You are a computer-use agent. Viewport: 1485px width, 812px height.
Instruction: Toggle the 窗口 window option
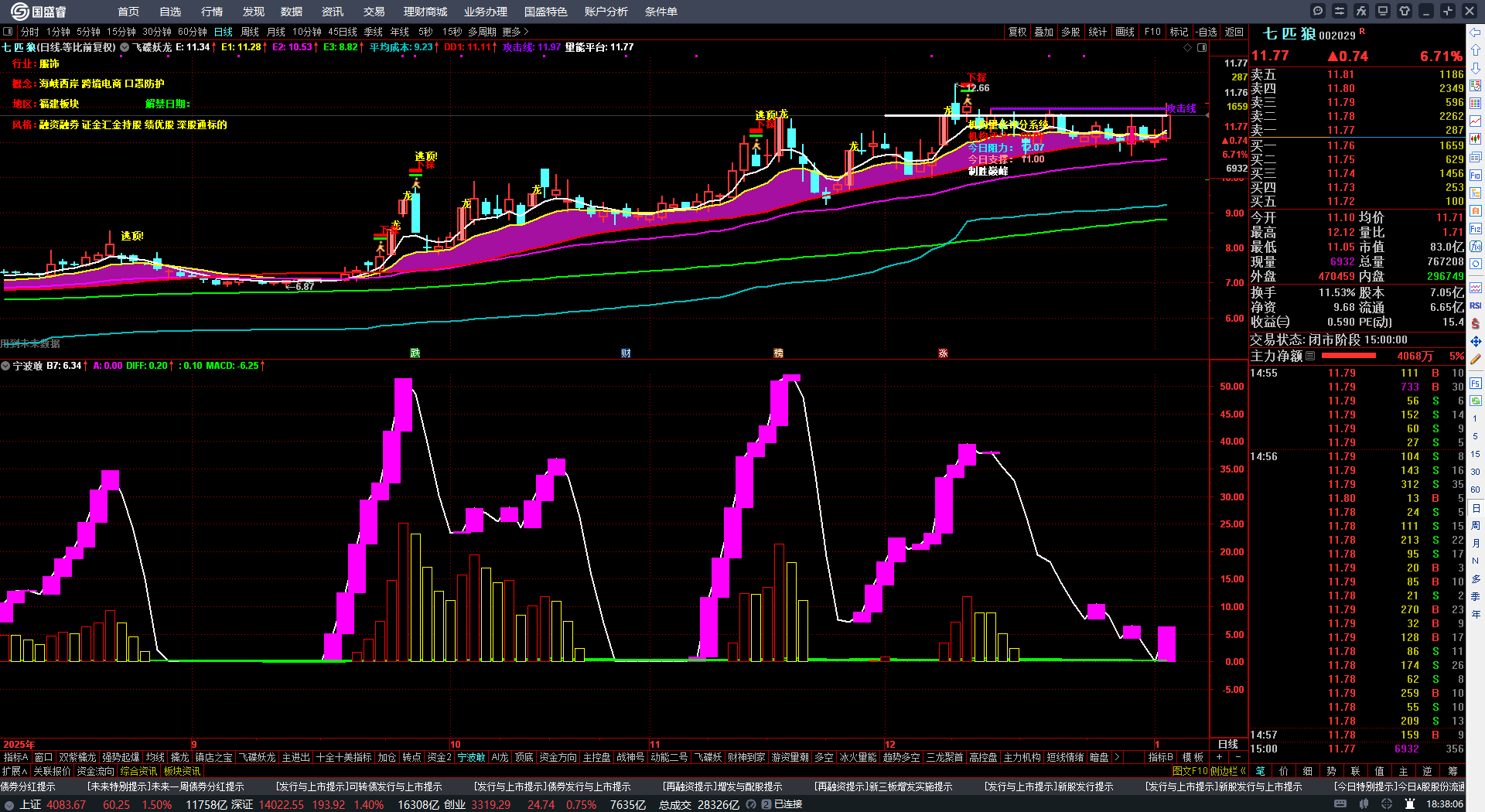tap(43, 757)
